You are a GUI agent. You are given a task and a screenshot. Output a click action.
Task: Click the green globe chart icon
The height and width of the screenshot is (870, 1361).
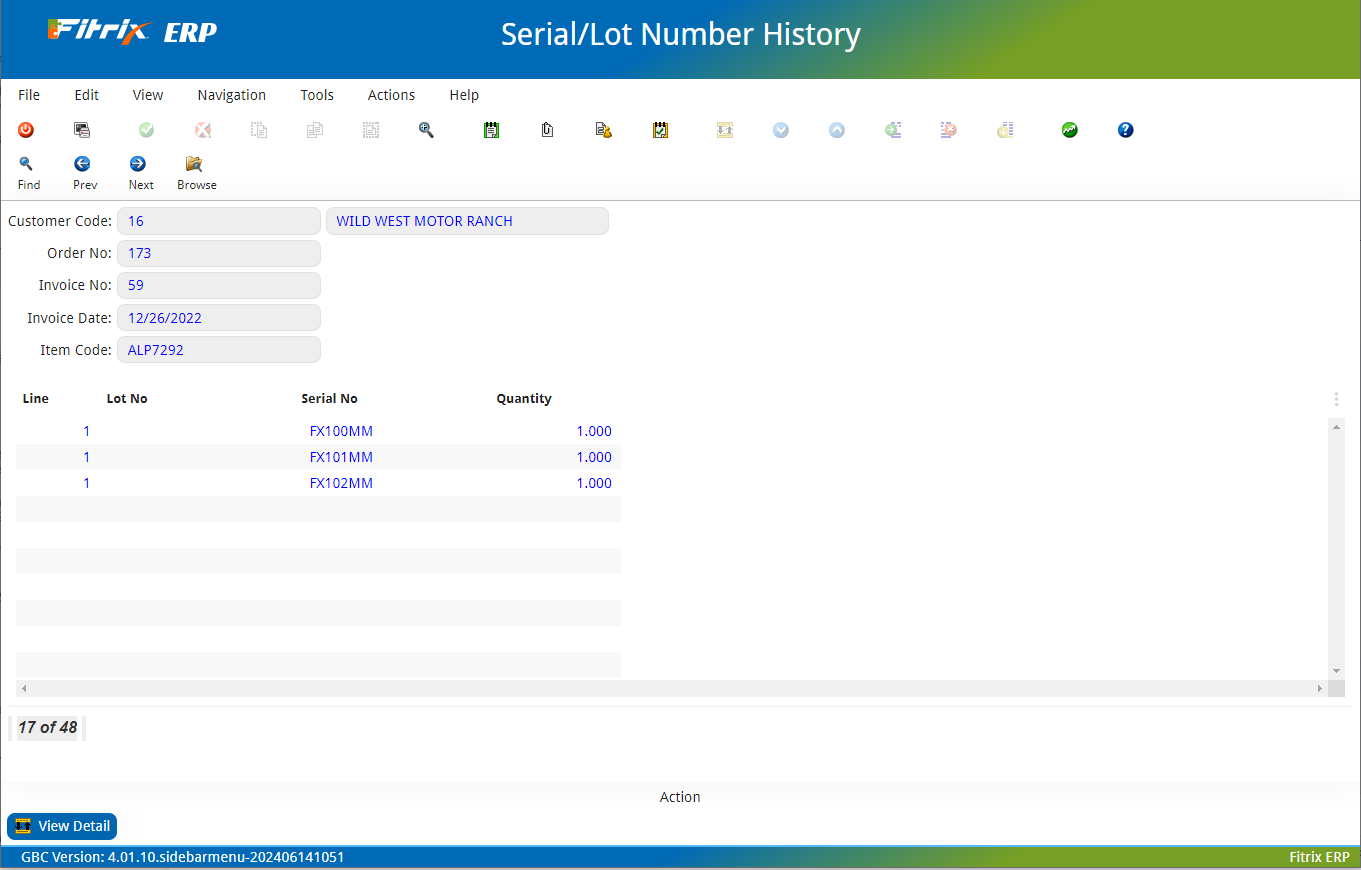[x=1069, y=130]
